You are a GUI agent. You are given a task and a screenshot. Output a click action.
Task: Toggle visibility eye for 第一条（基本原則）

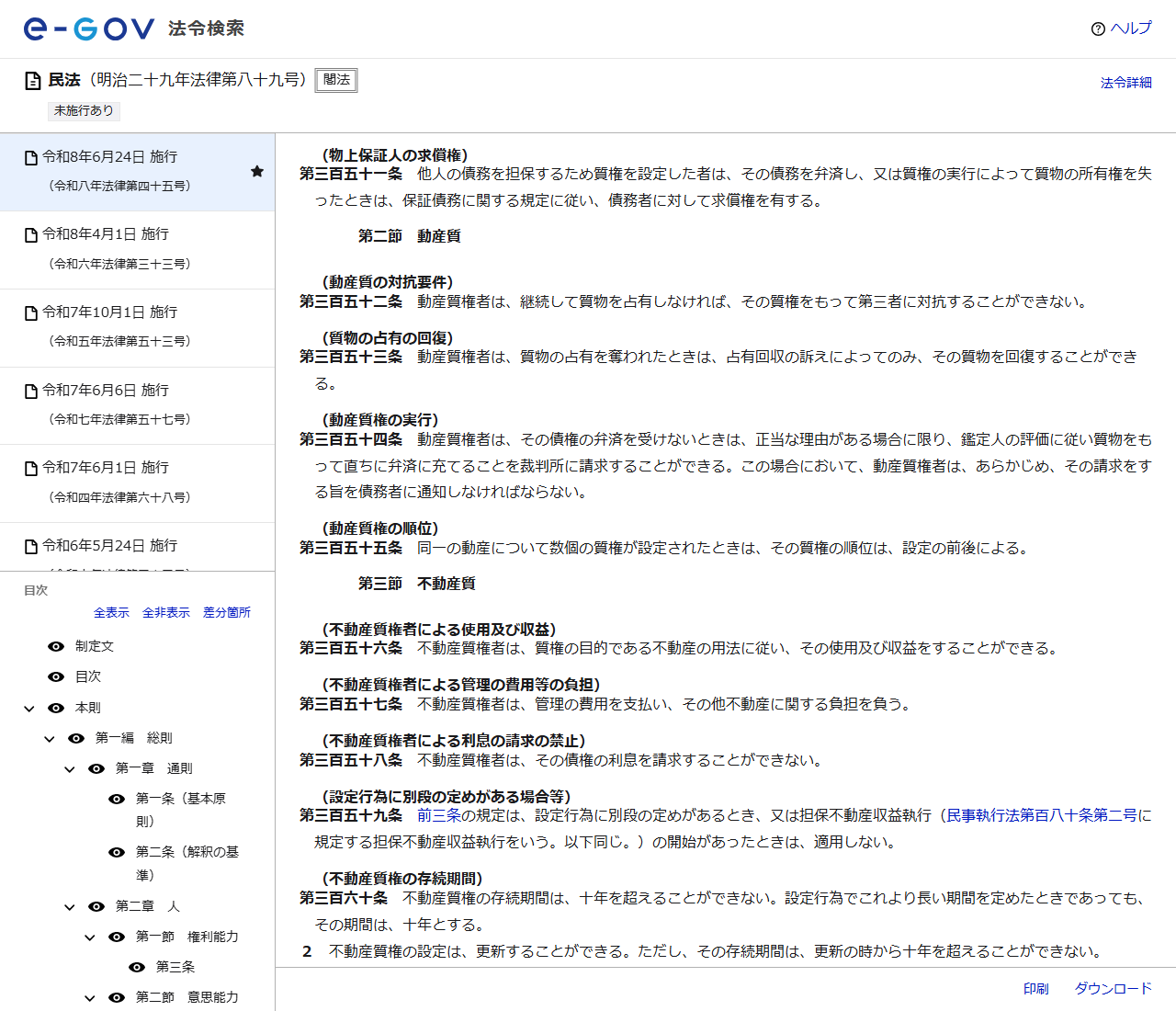tap(117, 799)
